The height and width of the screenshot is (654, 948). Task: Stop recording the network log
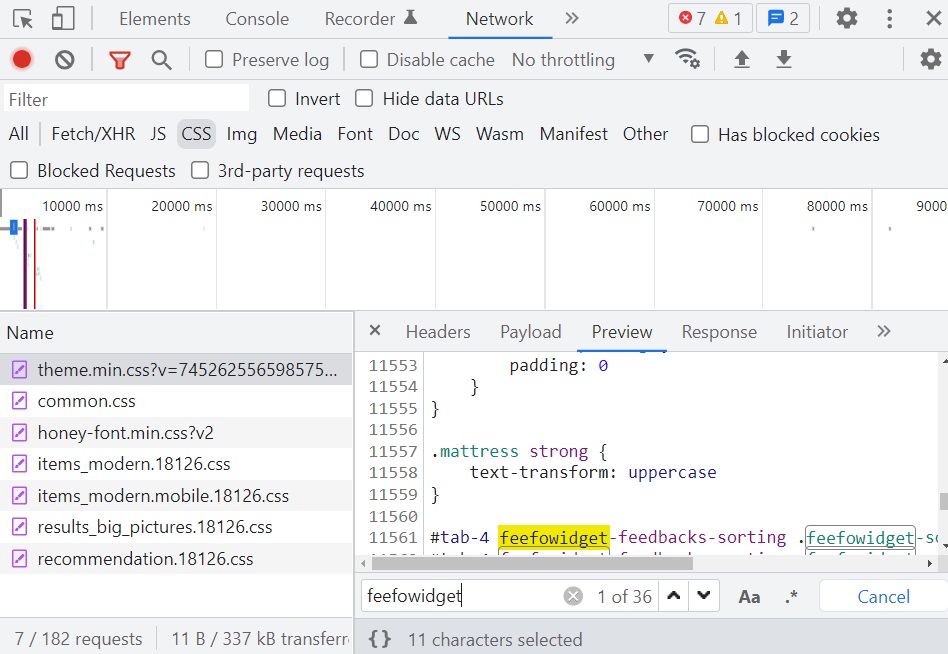(x=22, y=60)
